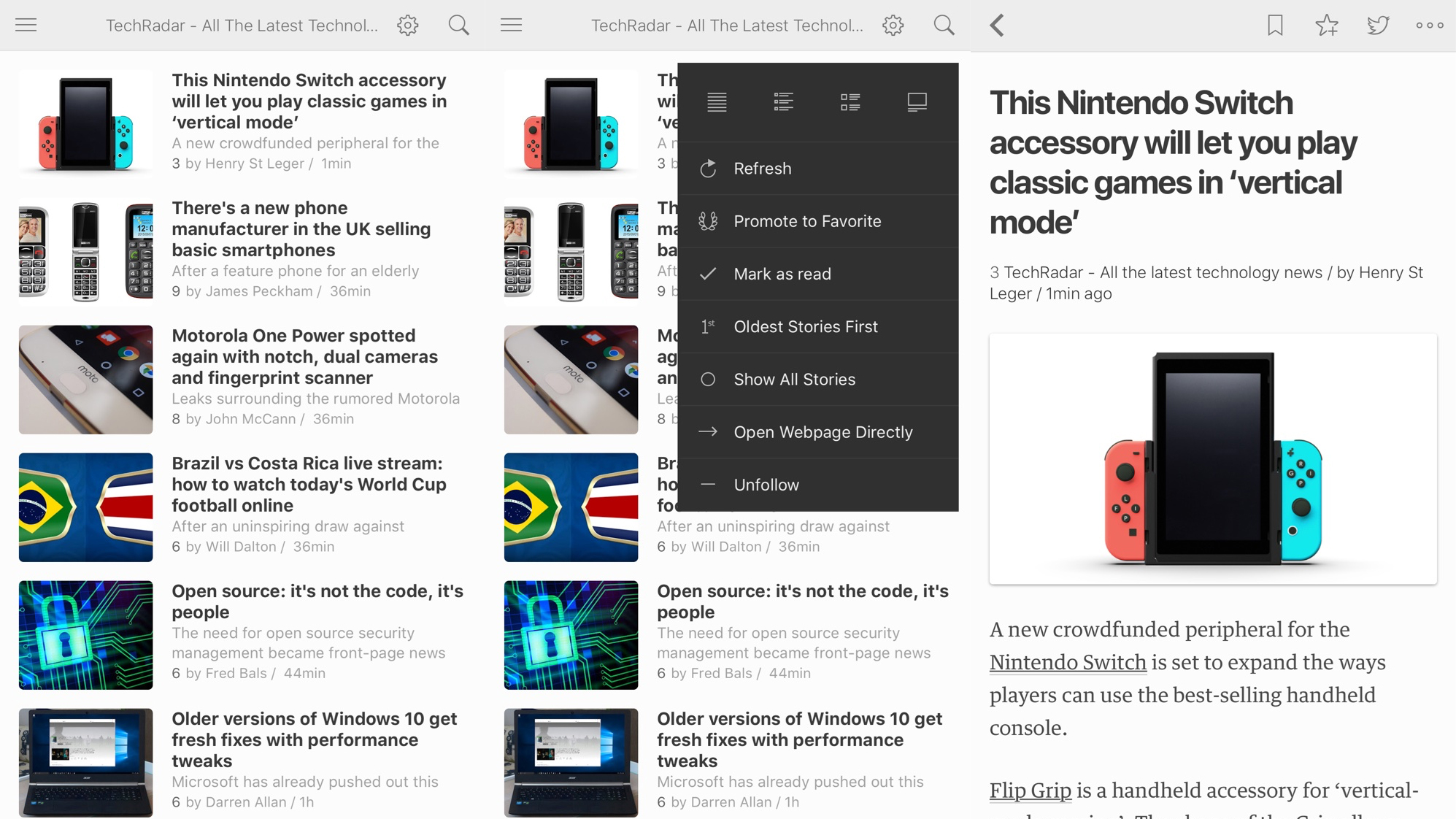Click search icon in left feed pane
Image resolution: width=1456 pixels, height=819 pixels.
tap(459, 26)
